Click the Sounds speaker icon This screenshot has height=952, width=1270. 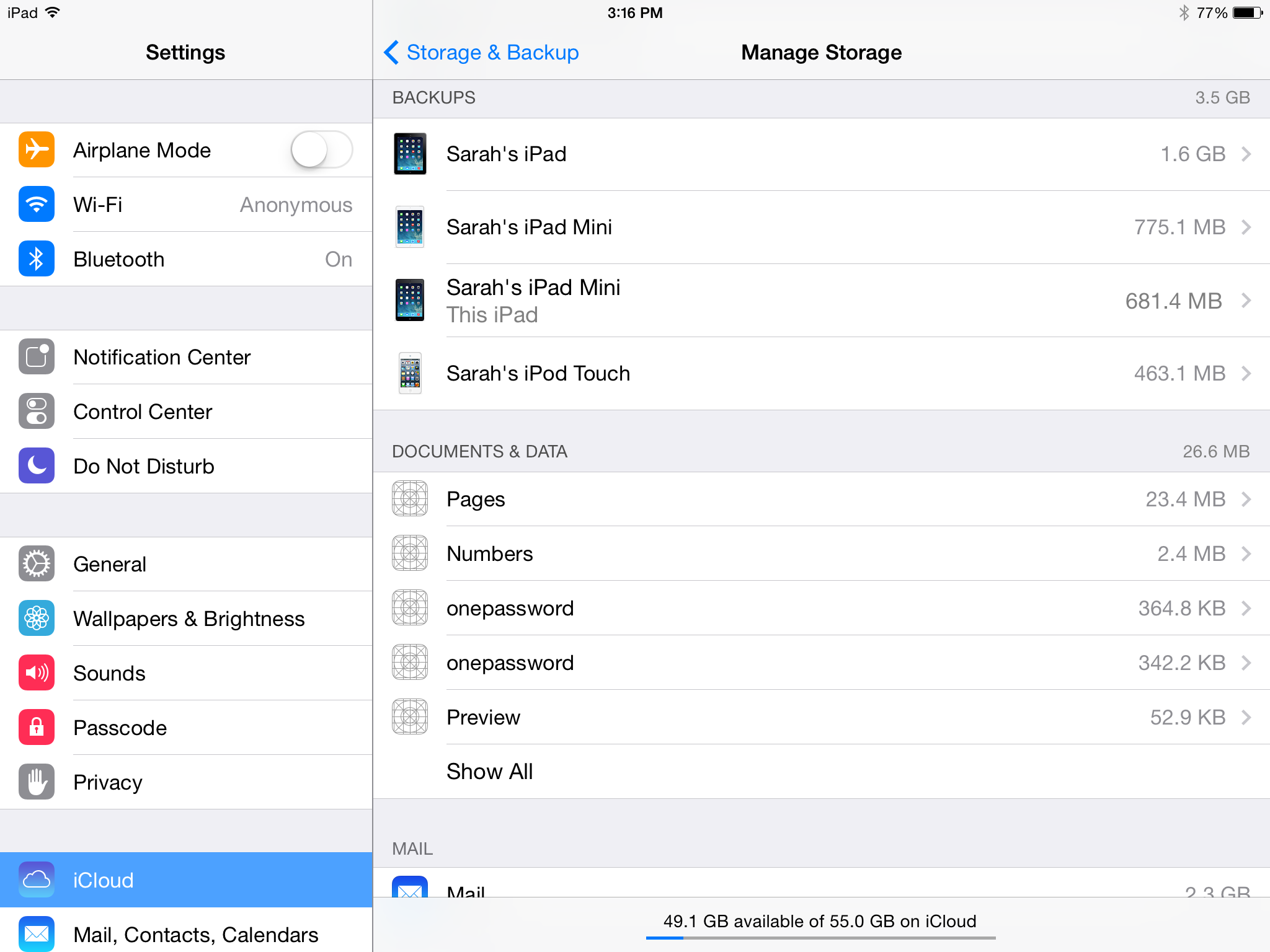pyautogui.click(x=36, y=672)
